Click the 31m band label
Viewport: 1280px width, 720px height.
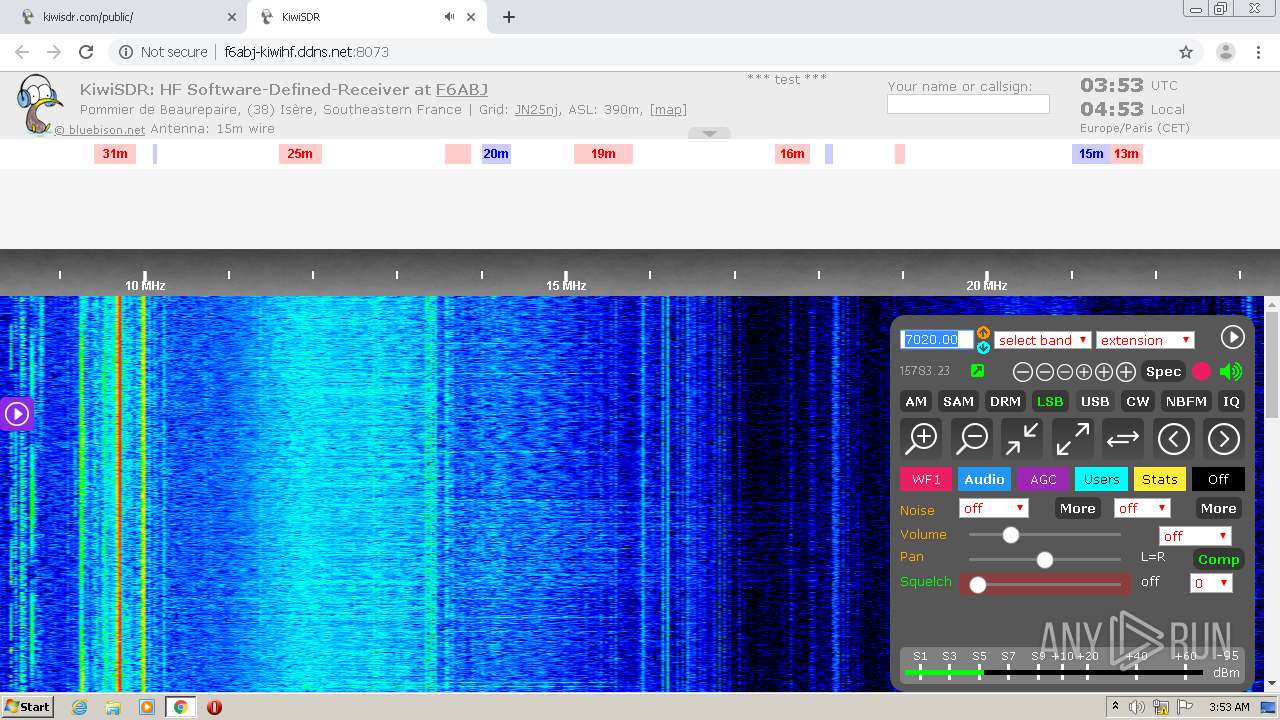(x=115, y=153)
